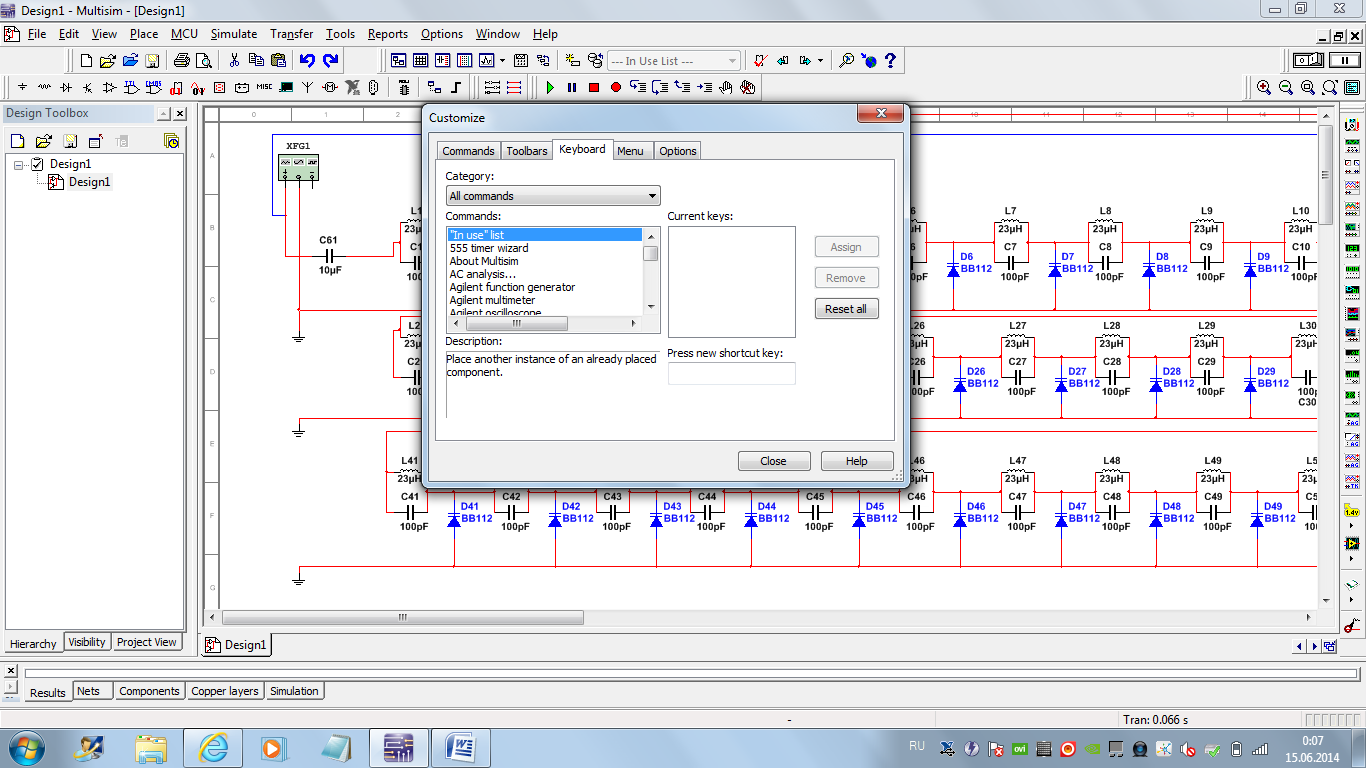The width and height of the screenshot is (1366, 768).
Task: Click the Windows Start button
Action: (x=26, y=748)
